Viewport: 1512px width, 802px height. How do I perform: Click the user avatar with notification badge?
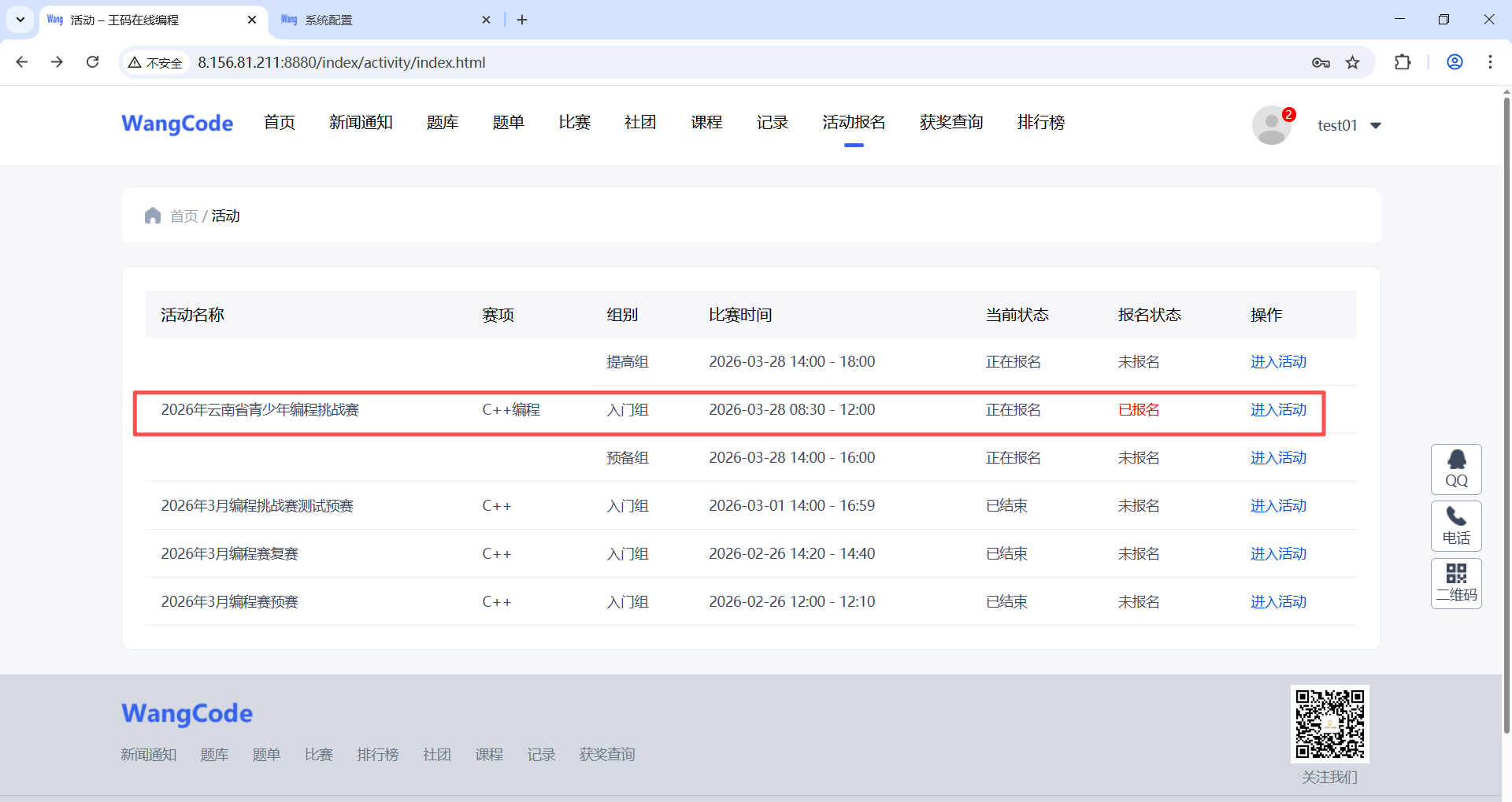pyautogui.click(x=1272, y=125)
